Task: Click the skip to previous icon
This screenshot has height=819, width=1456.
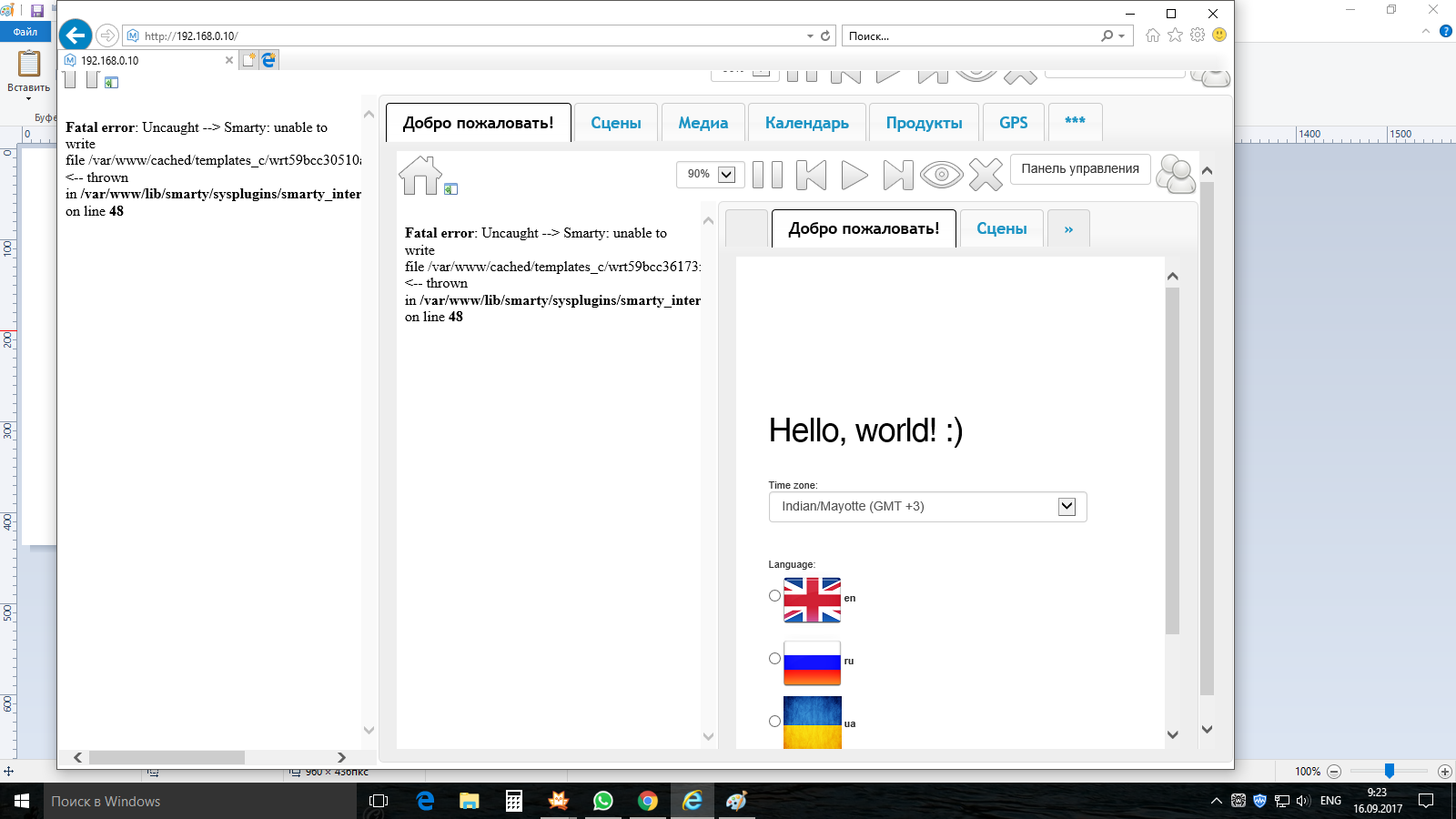Action: [811, 175]
